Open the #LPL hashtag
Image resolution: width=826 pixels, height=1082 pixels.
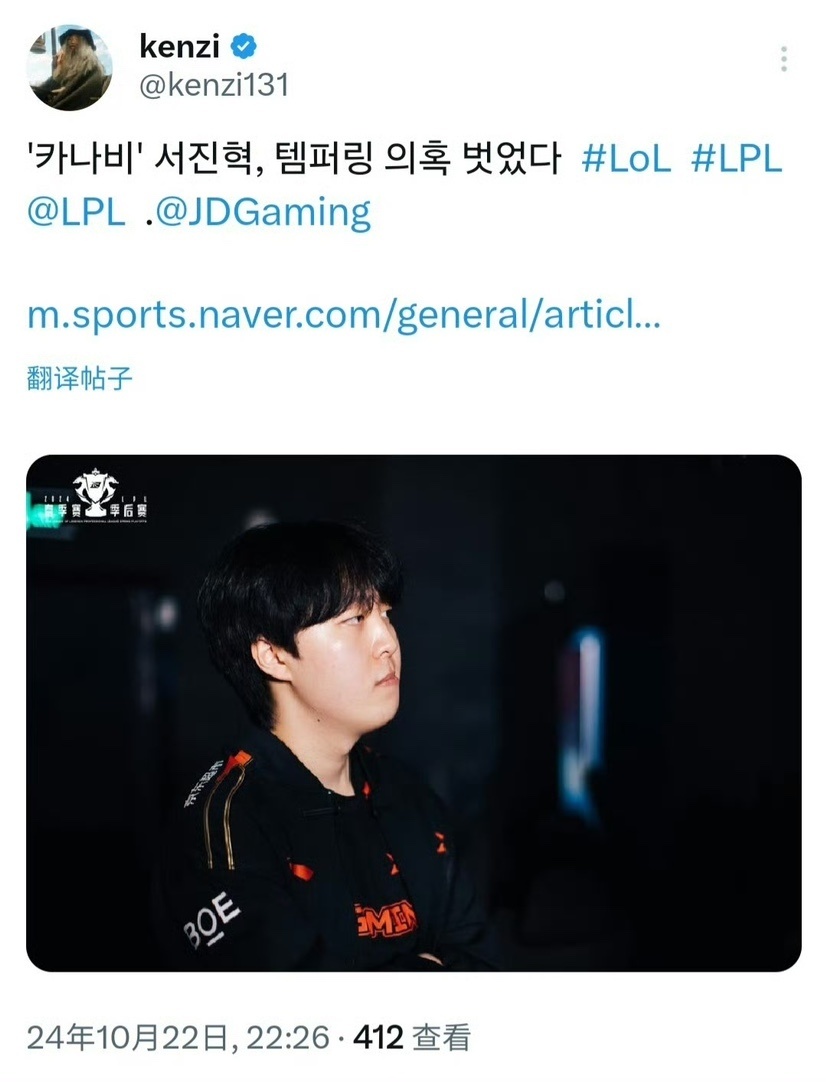click(x=736, y=159)
